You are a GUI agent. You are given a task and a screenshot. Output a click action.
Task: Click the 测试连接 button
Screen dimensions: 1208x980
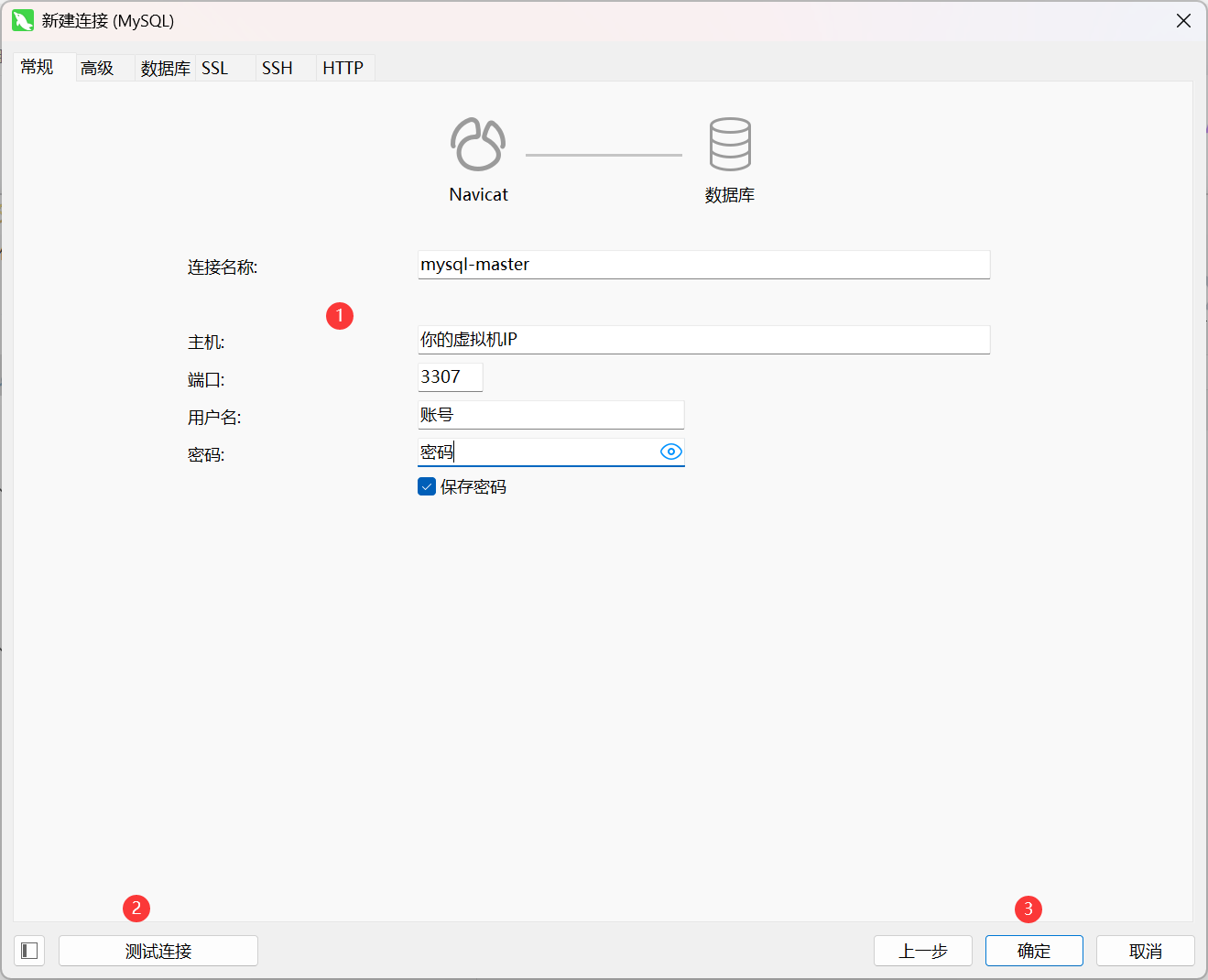point(158,951)
